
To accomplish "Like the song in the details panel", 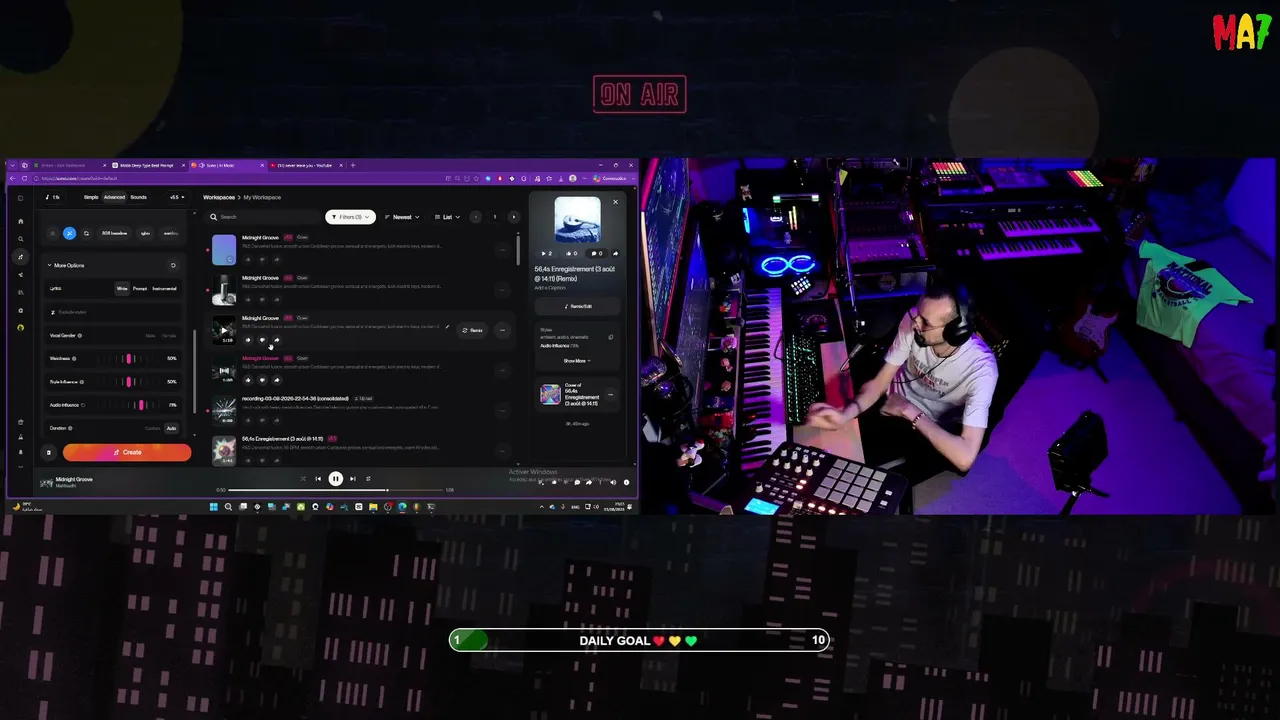I will [571, 253].
